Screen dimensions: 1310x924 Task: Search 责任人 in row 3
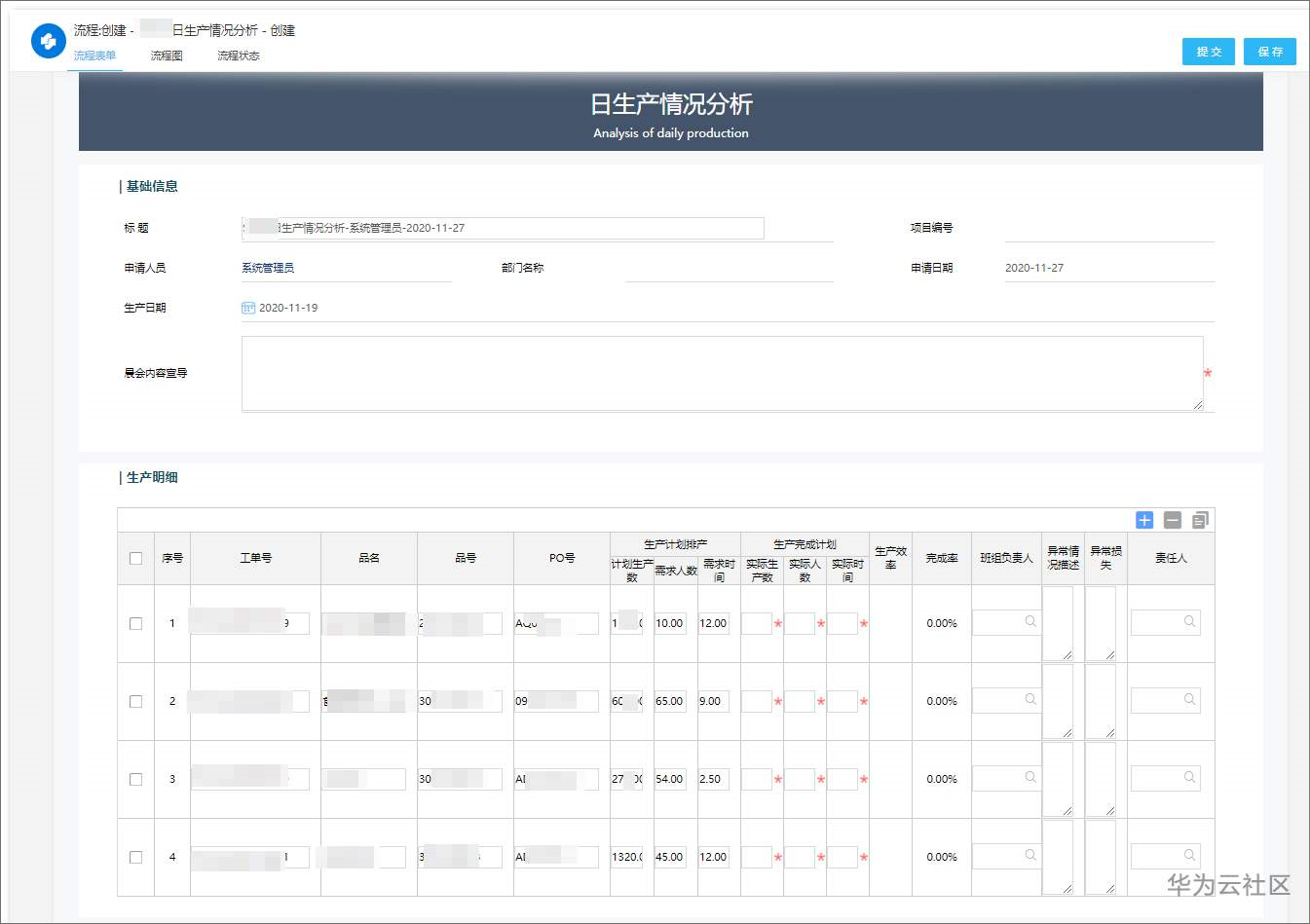1189,777
